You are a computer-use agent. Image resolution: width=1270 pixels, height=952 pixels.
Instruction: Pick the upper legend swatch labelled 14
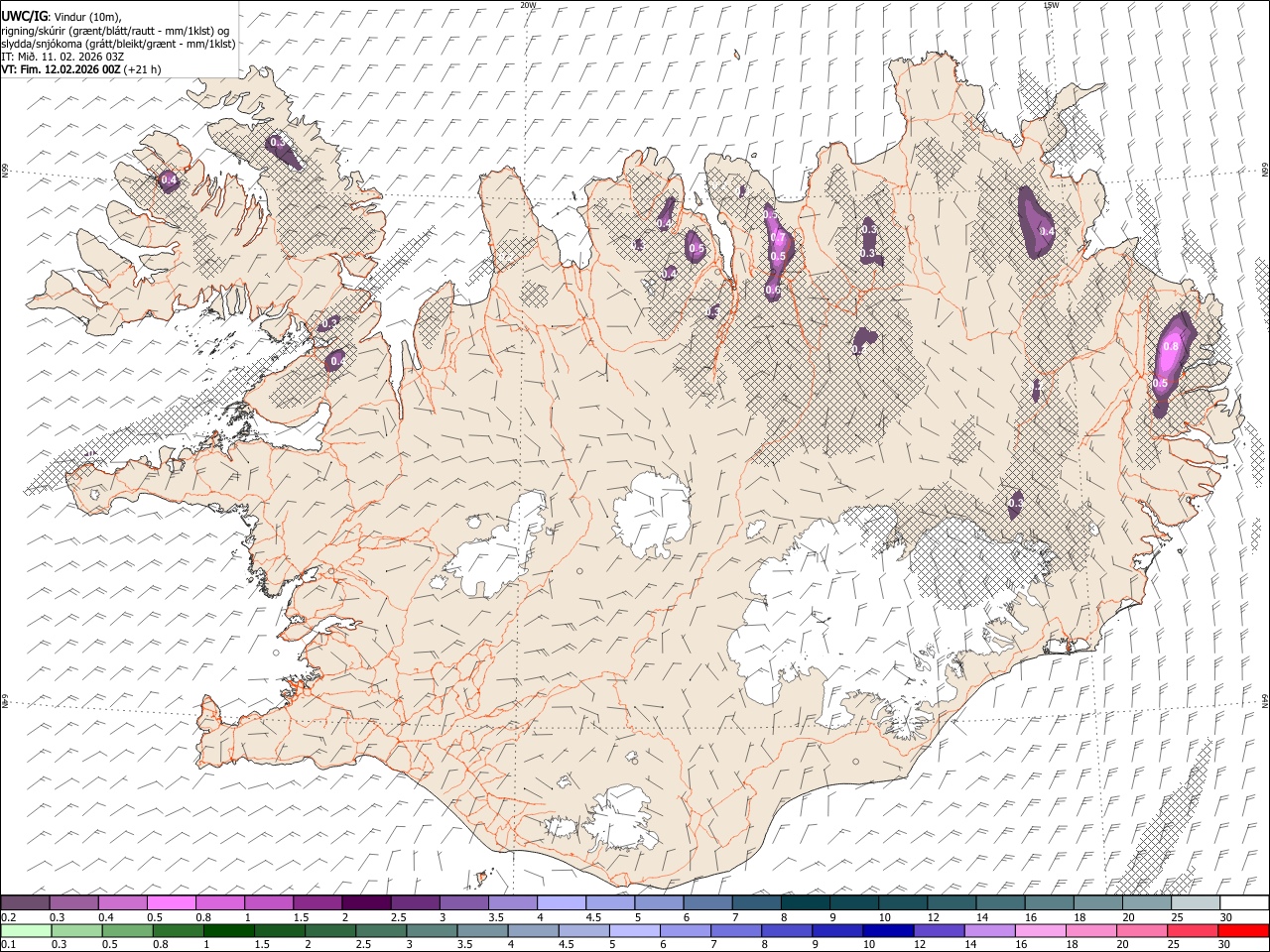pyautogui.click(x=1000, y=903)
